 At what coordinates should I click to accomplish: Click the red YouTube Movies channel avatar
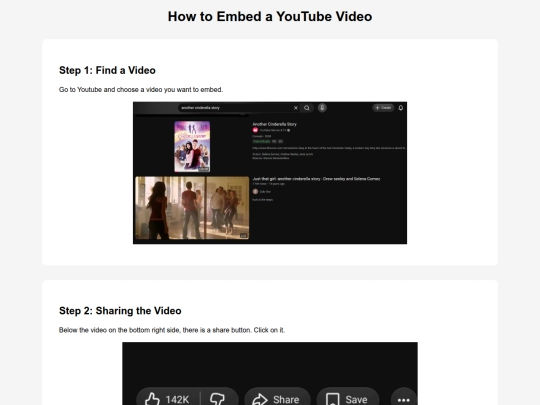255,130
